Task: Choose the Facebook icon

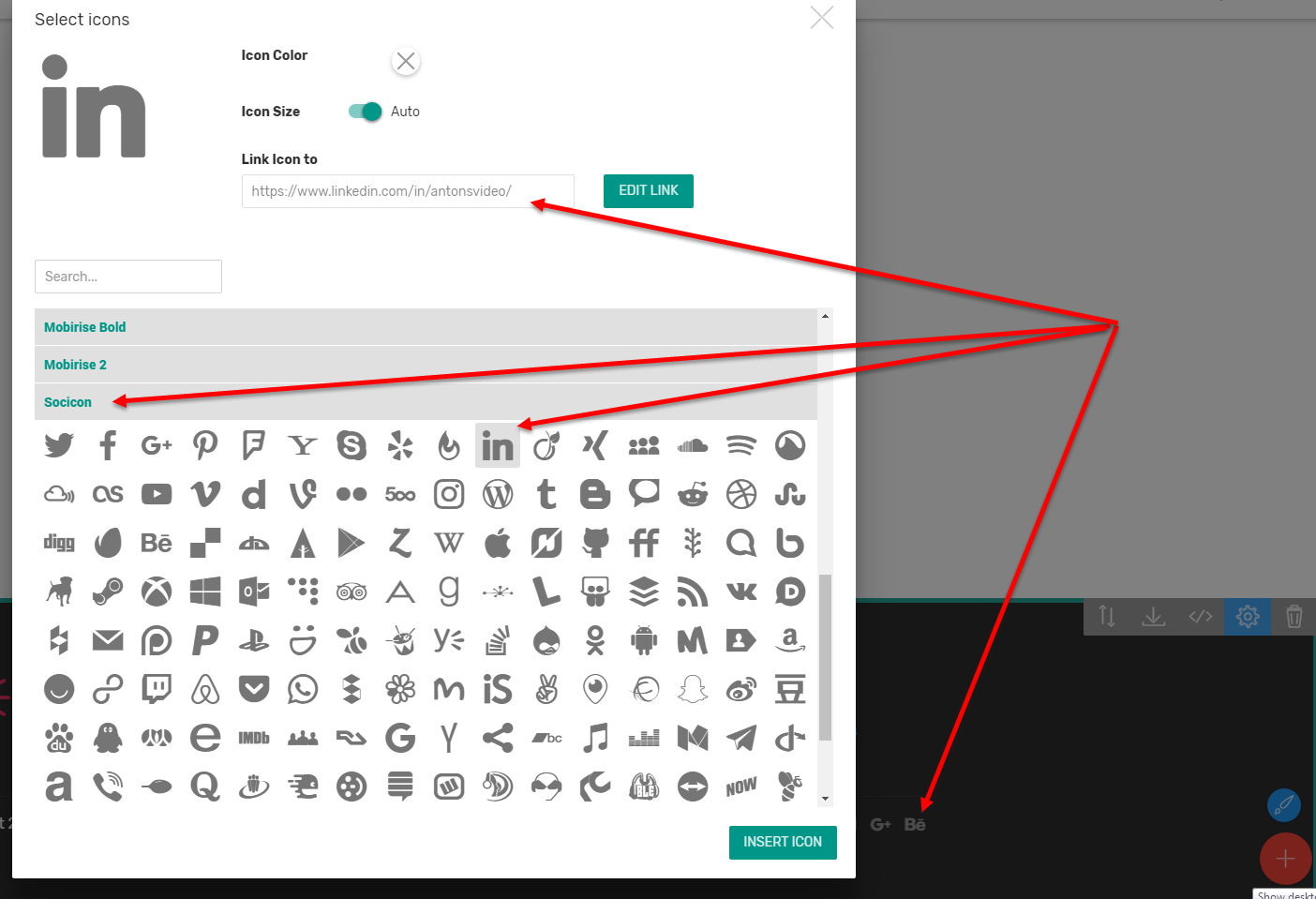Action: [108, 445]
